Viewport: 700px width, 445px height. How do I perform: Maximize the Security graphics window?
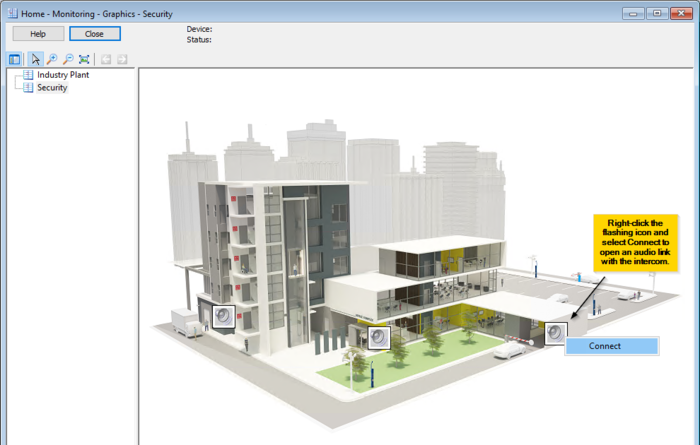[x=656, y=13]
